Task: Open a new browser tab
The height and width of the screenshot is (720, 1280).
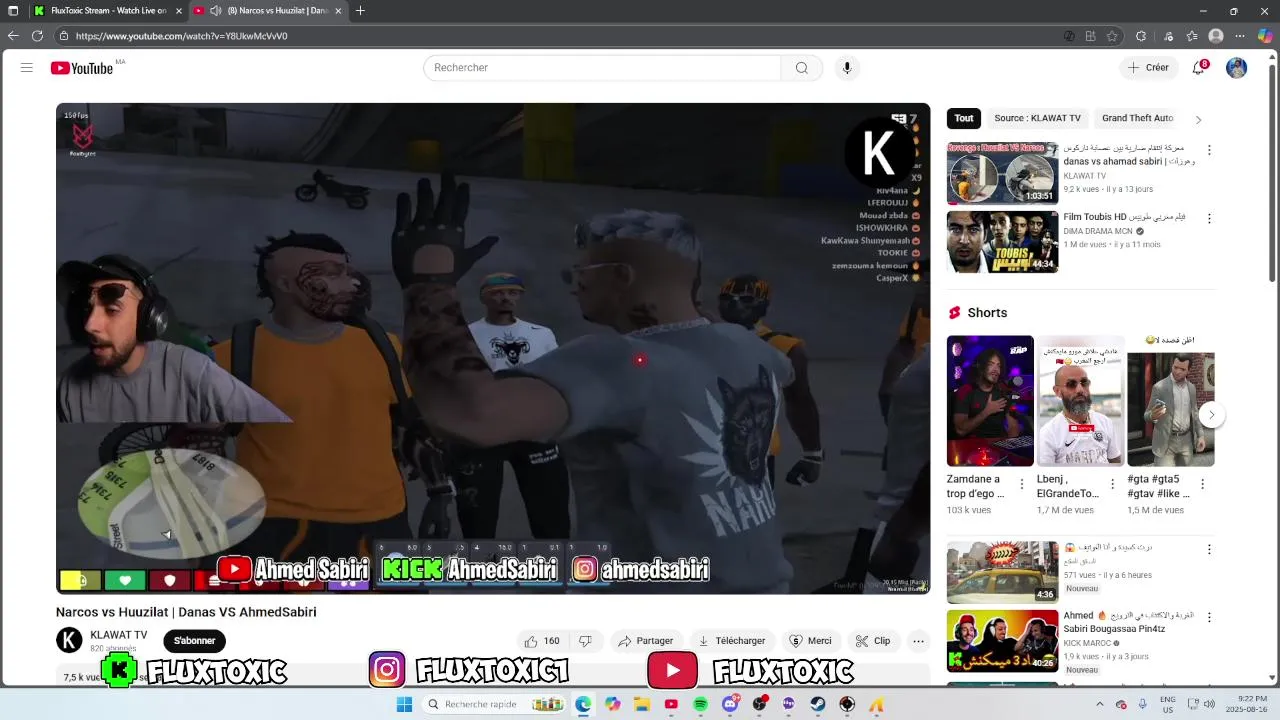Action: point(360,11)
